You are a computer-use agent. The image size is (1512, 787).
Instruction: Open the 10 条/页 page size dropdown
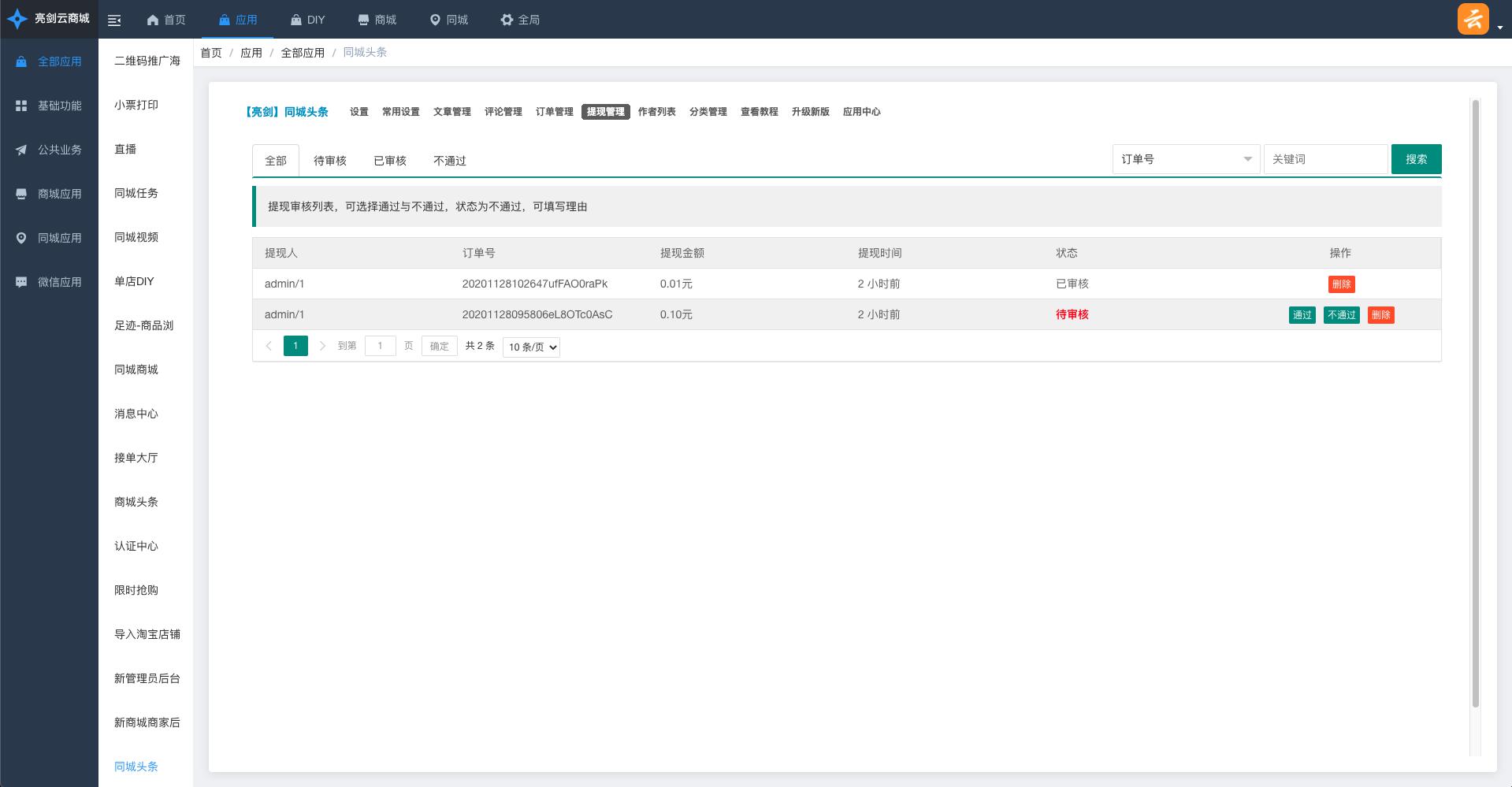(531, 347)
